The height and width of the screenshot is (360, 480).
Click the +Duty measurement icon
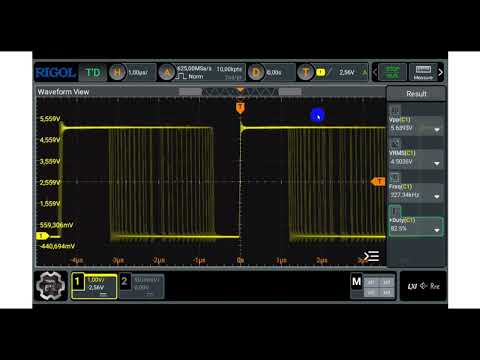pyautogui.click(x=395, y=211)
